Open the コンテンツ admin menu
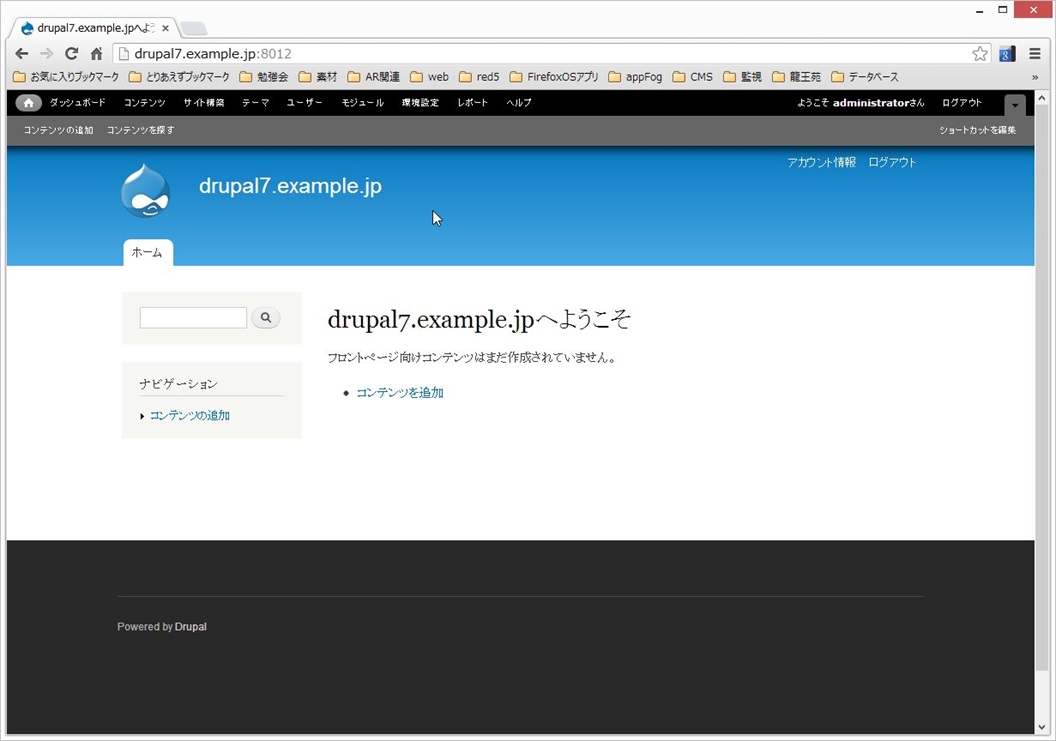Viewport: 1056px width, 741px height. coord(144,102)
